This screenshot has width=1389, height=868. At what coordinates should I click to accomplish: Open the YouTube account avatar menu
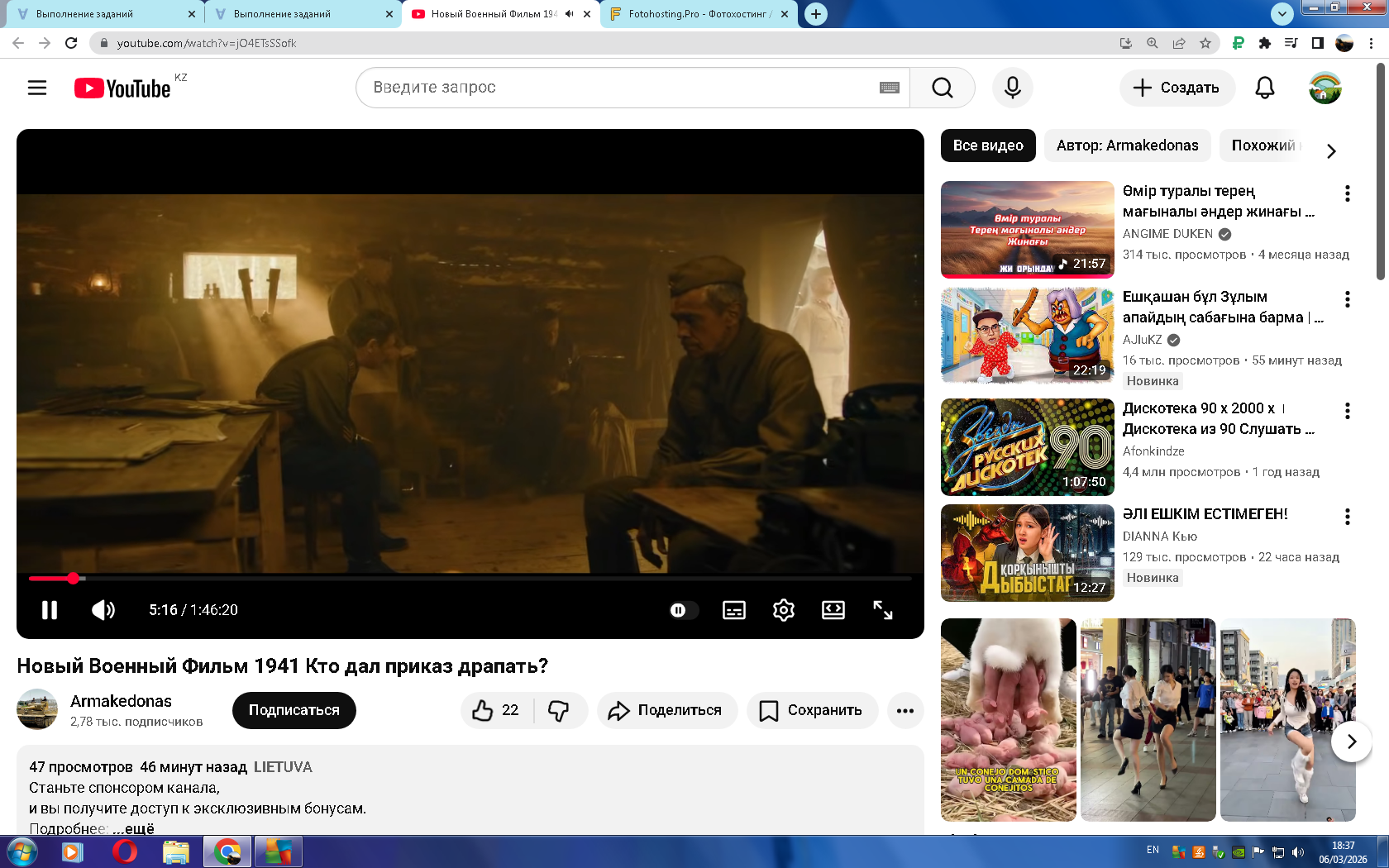coord(1325,88)
